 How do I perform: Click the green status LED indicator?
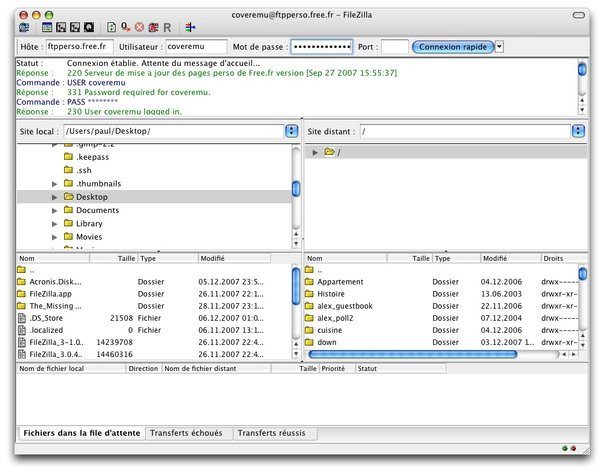pyautogui.click(x=565, y=448)
